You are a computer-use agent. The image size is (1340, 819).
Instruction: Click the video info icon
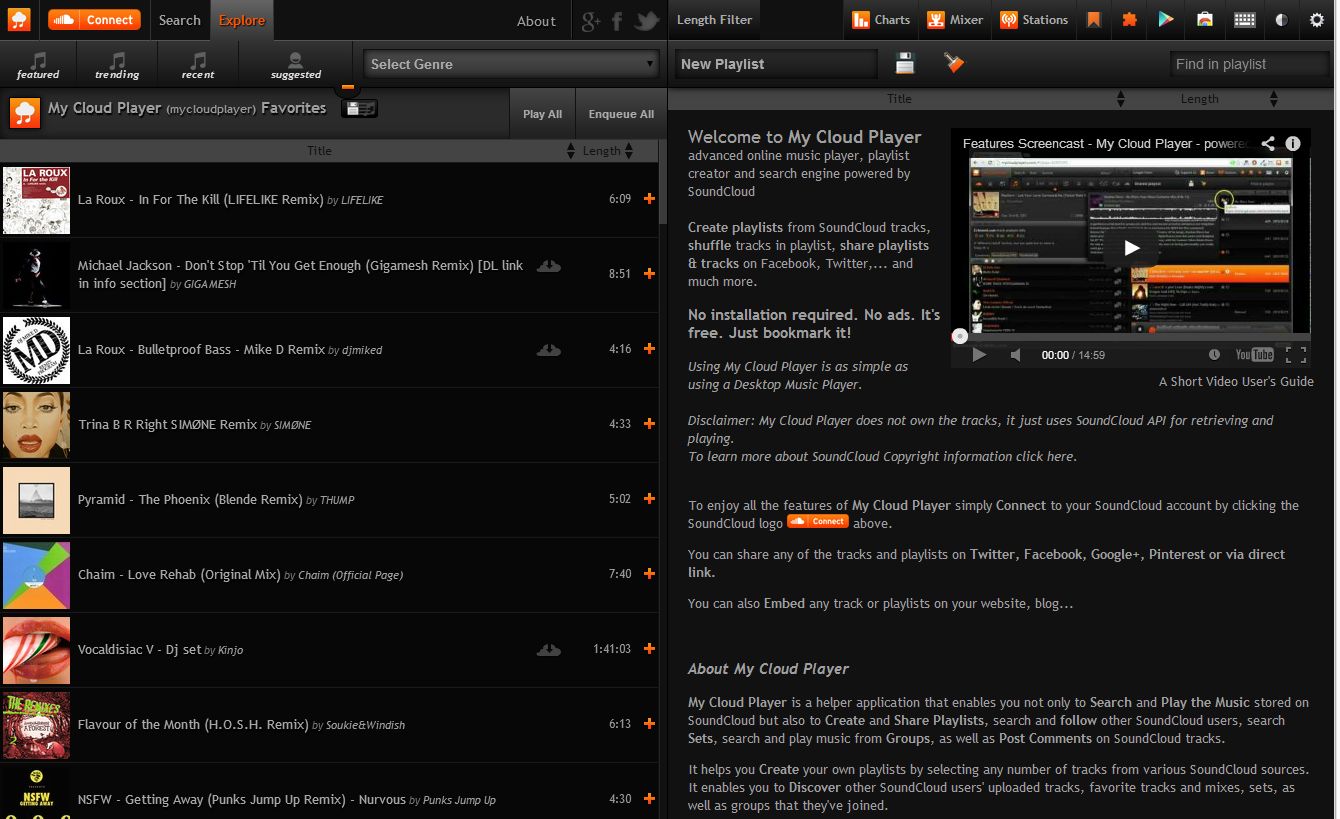(1293, 143)
